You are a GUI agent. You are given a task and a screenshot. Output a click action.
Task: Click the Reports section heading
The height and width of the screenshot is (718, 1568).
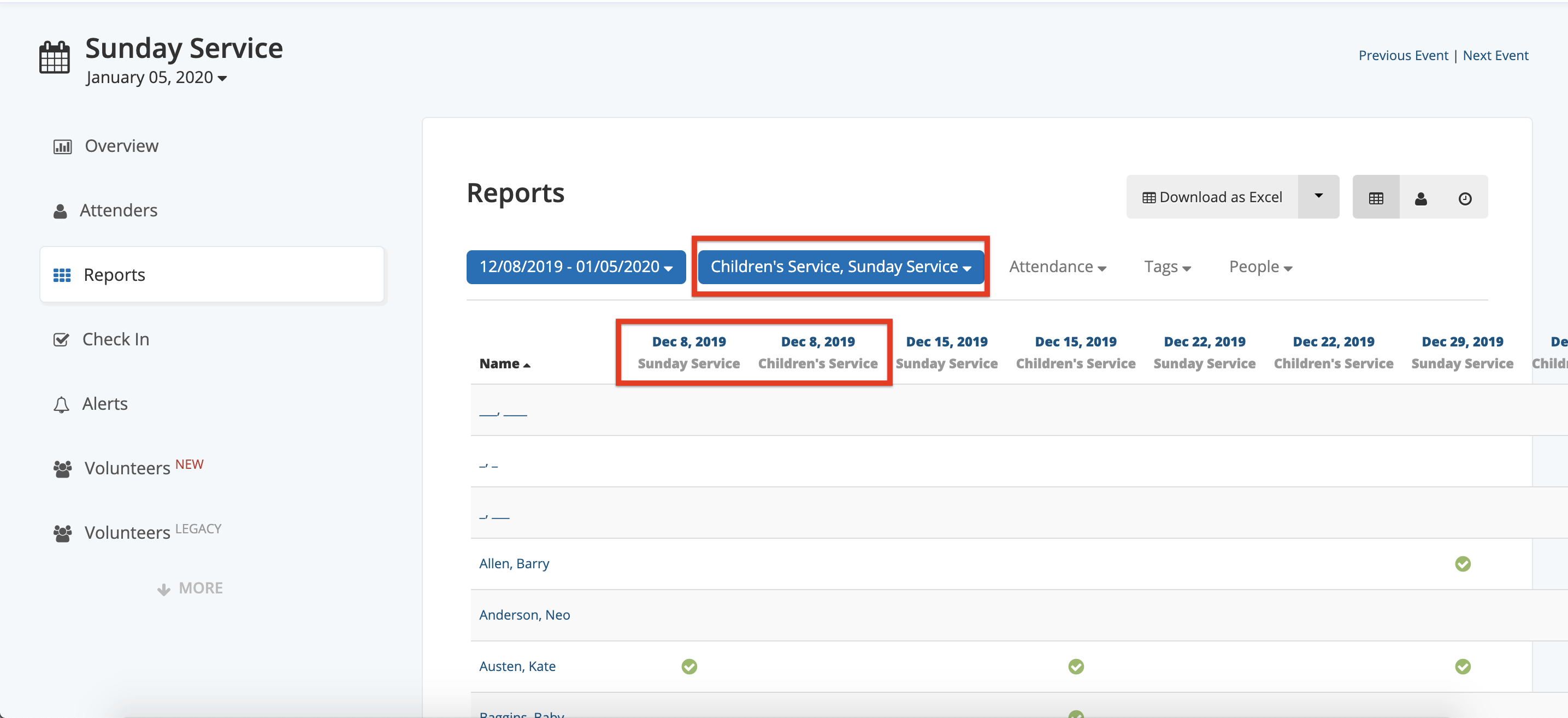pyautogui.click(x=515, y=193)
